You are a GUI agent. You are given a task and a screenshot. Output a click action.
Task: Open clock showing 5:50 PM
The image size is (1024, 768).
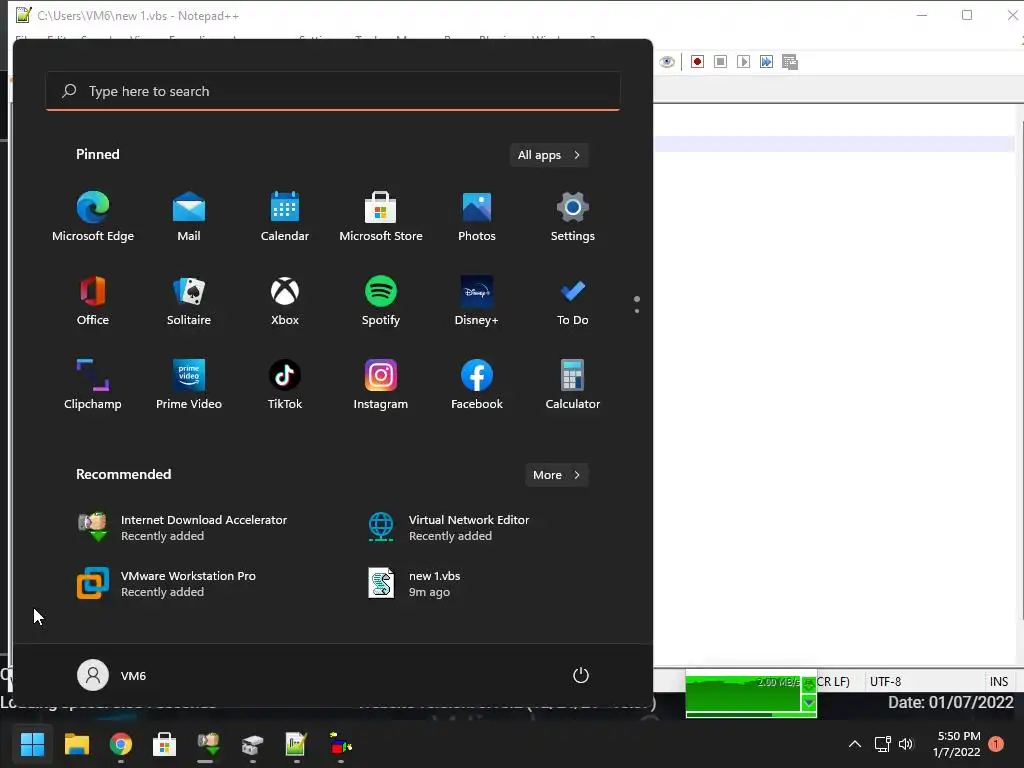(x=957, y=744)
